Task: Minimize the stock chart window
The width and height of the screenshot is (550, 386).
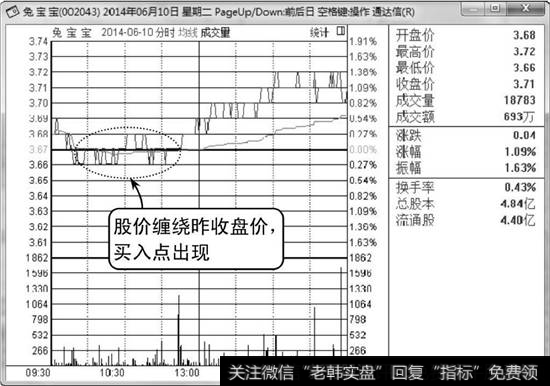Action: pos(473,9)
